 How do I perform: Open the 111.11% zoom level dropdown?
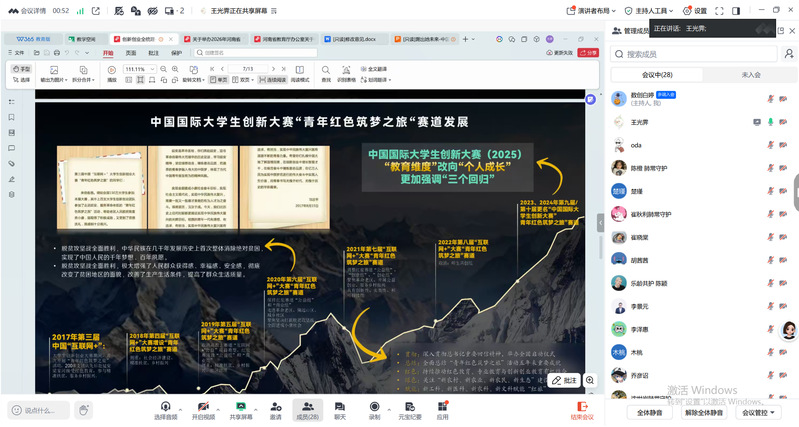(x=139, y=69)
